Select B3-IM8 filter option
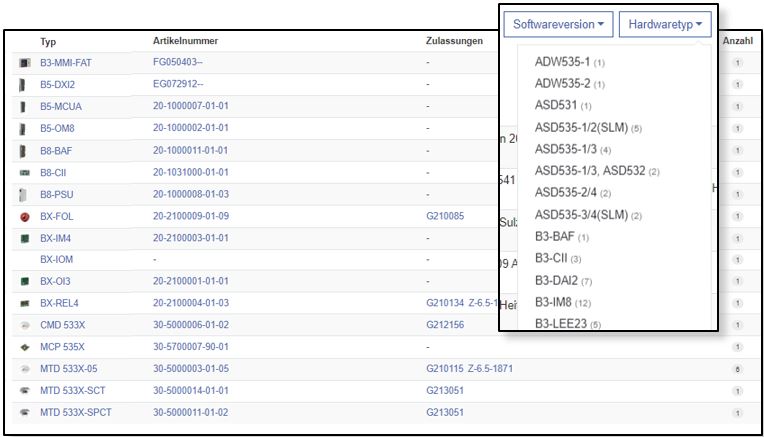The width and height of the screenshot is (764, 437). [x=563, y=303]
